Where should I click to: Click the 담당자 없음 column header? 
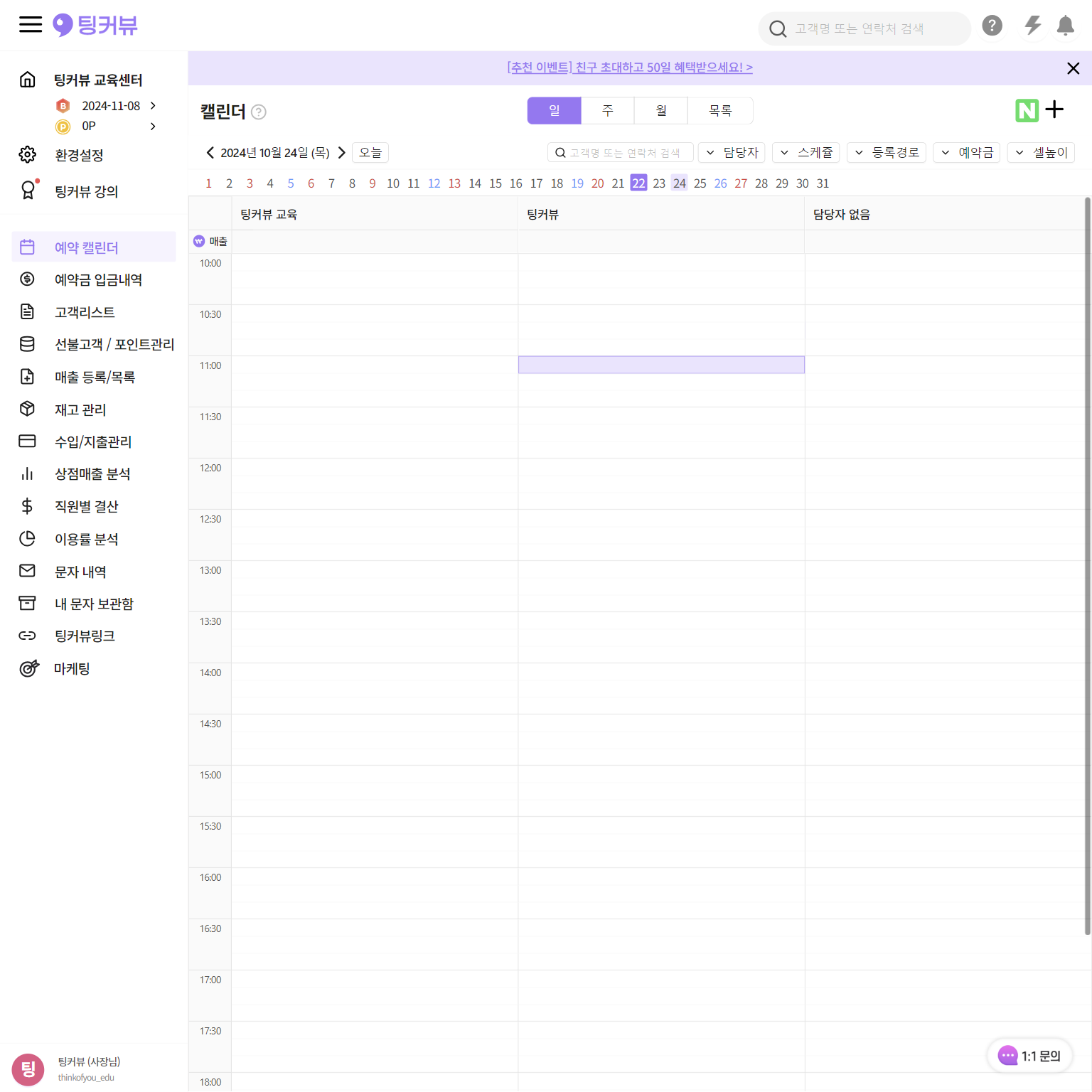[x=945, y=214]
